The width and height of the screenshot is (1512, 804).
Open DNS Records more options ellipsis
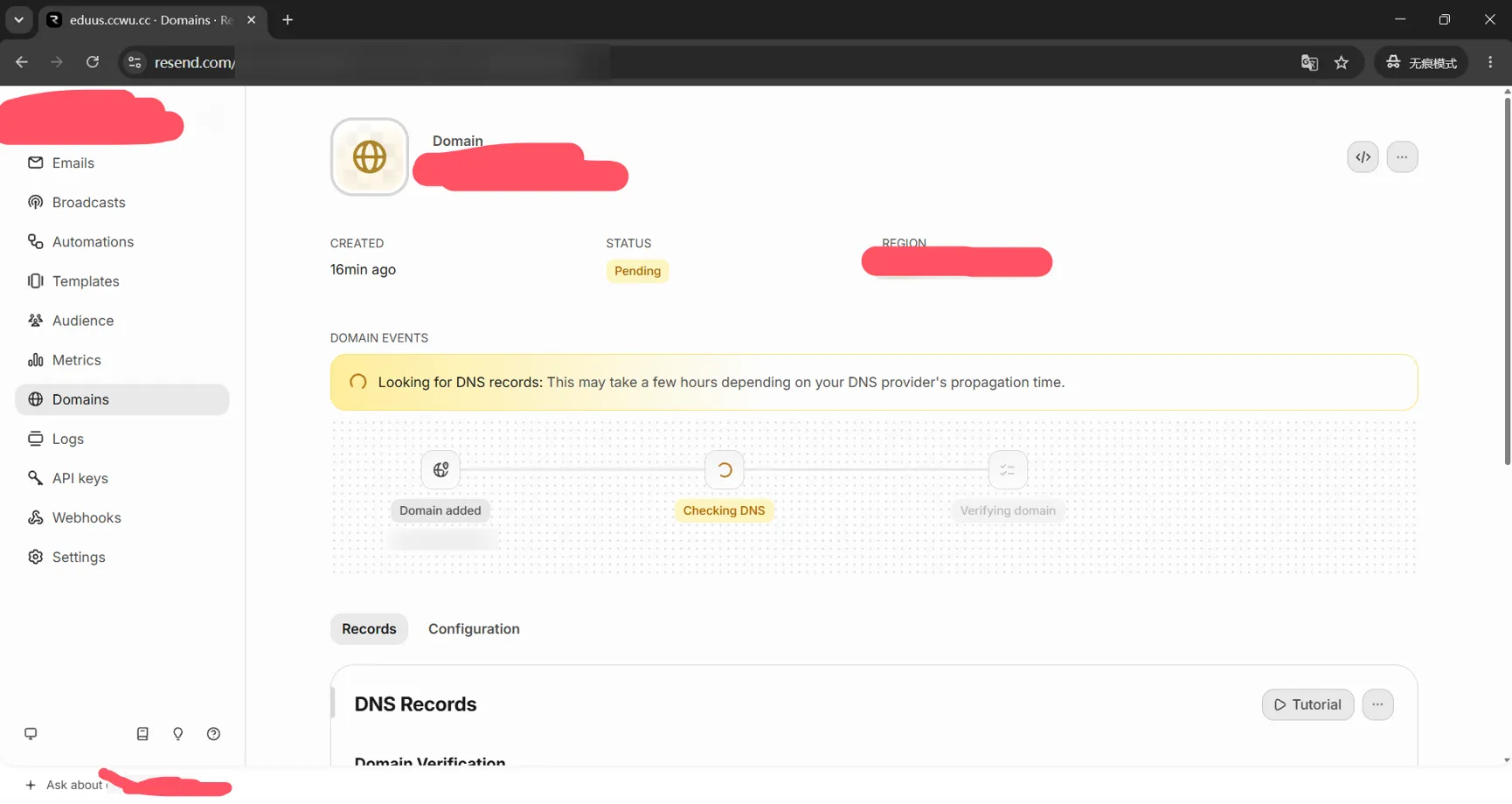1377,704
